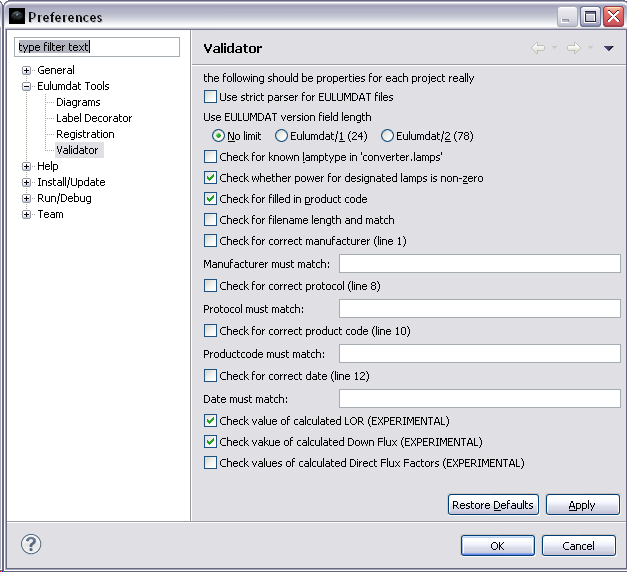Enable Check for correct protocol (line 8)
This screenshot has width=627, height=572.
click(210, 286)
